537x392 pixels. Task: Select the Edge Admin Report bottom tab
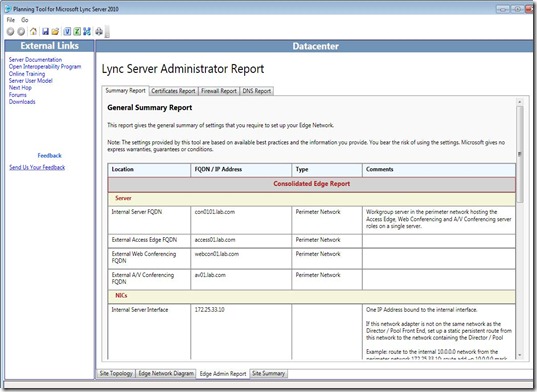point(223,374)
